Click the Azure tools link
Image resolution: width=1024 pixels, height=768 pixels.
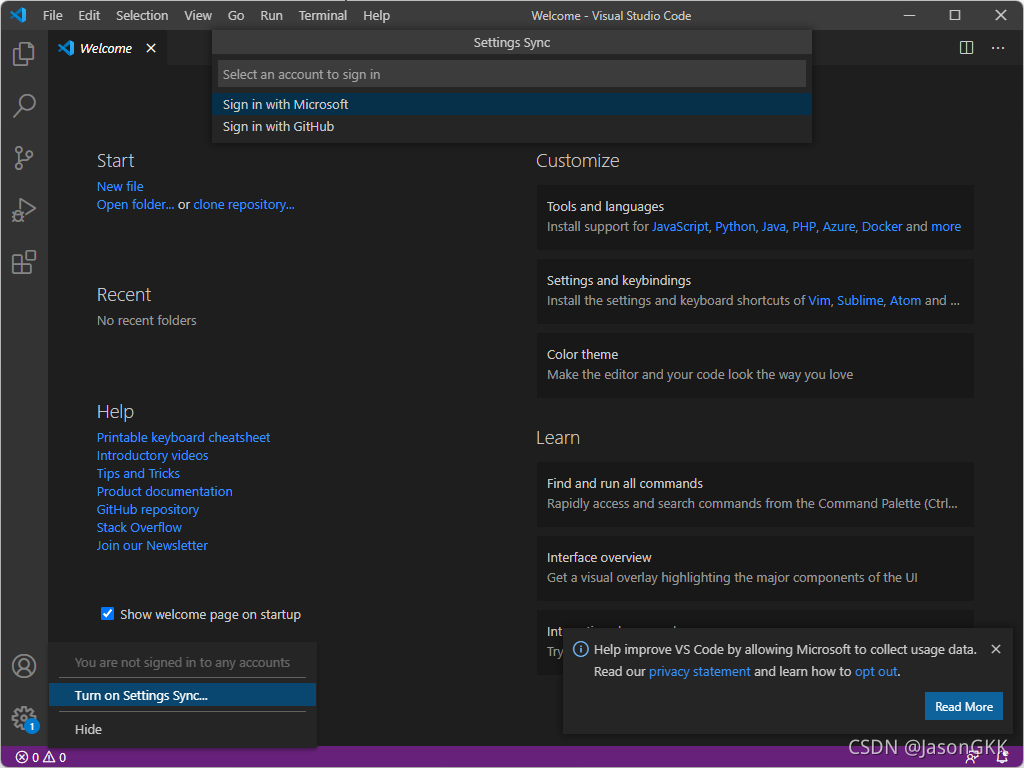pos(839,227)
